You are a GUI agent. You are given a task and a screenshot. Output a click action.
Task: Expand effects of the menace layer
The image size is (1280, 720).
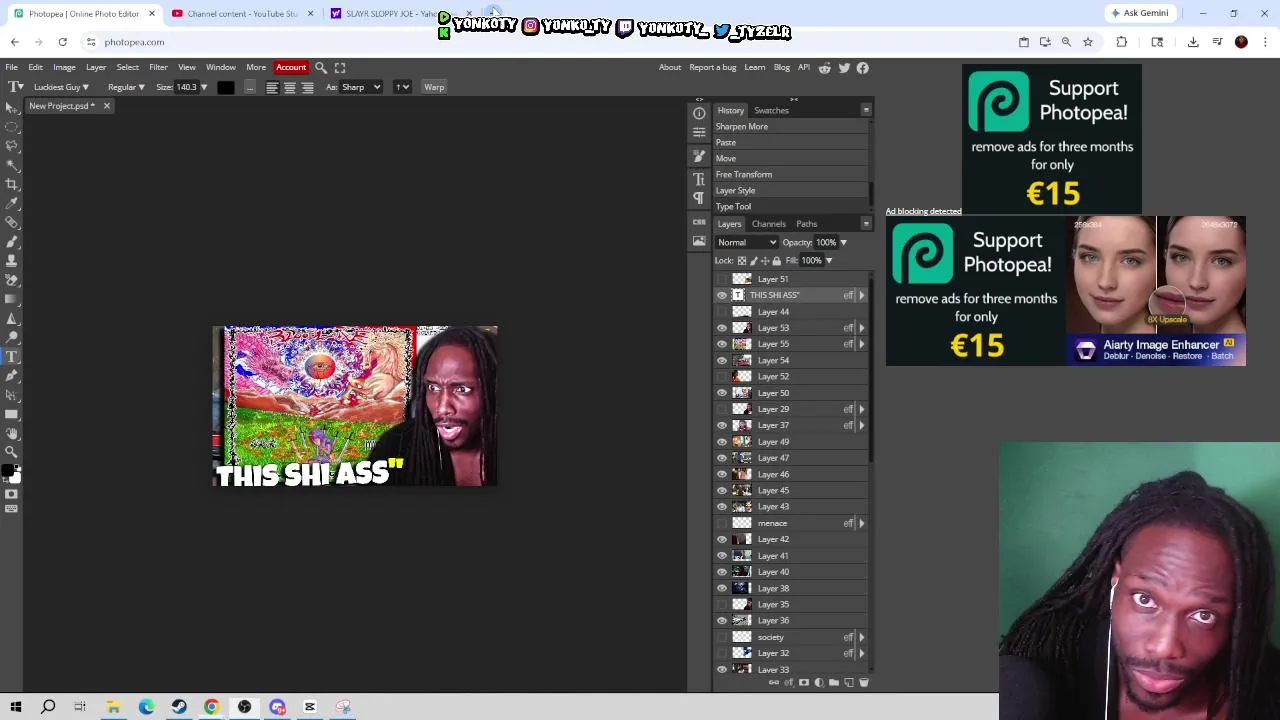[862, 523]
